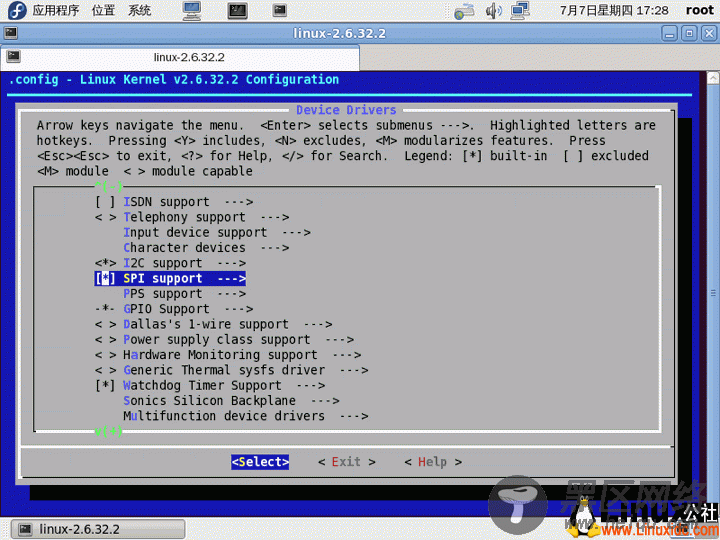Expand Telephony support submenu arrow

click(275, 217)
